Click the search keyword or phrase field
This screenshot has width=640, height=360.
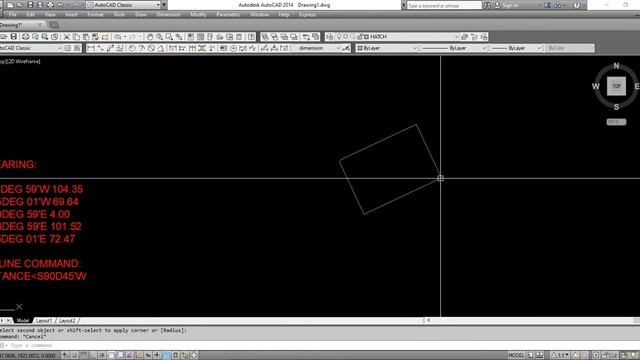444,5
